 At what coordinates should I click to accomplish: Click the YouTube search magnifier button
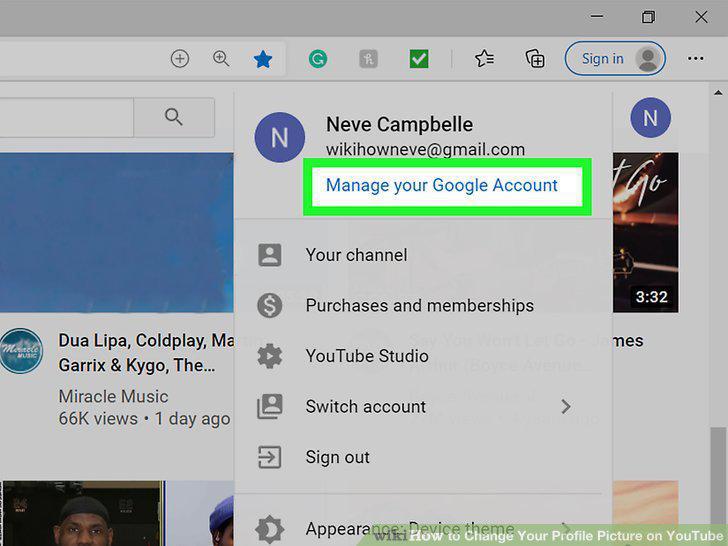[174, 117]
